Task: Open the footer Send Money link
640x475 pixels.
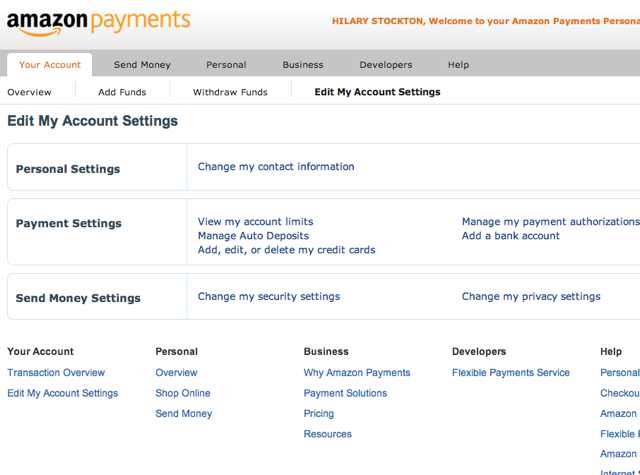Action: 184,413
